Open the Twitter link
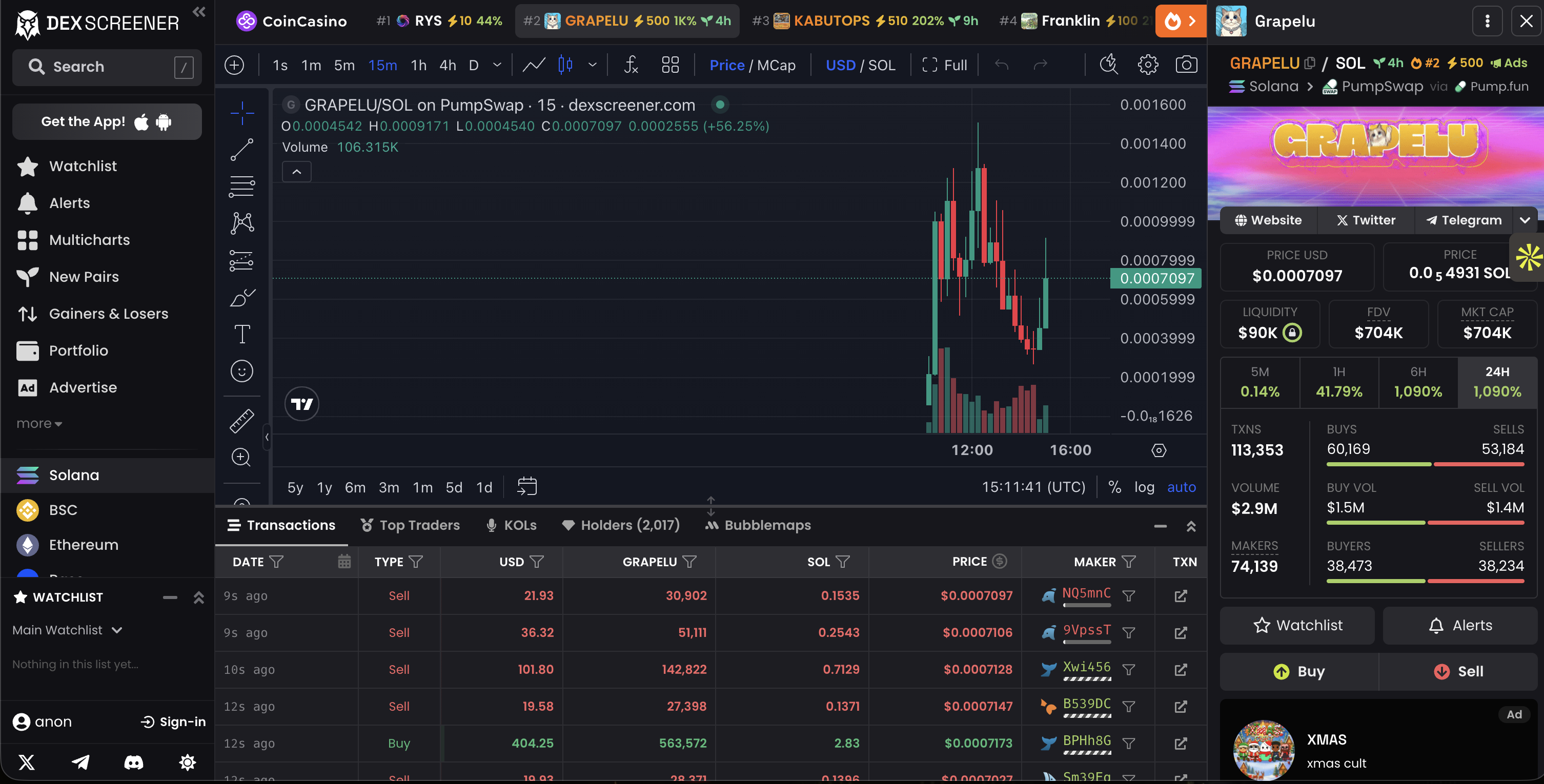 click(1366, 220)
